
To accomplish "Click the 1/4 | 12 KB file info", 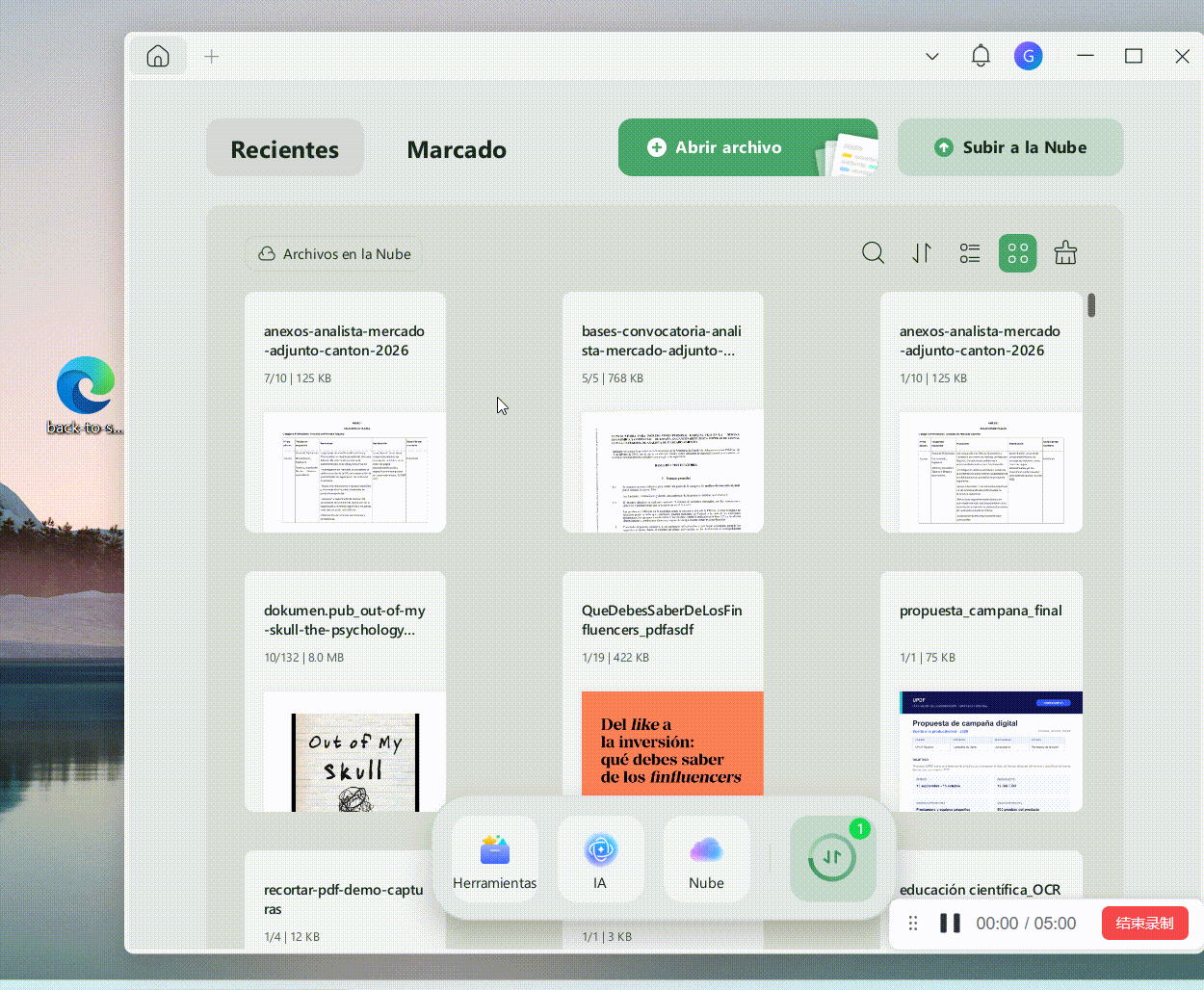I will pos(292,937).
